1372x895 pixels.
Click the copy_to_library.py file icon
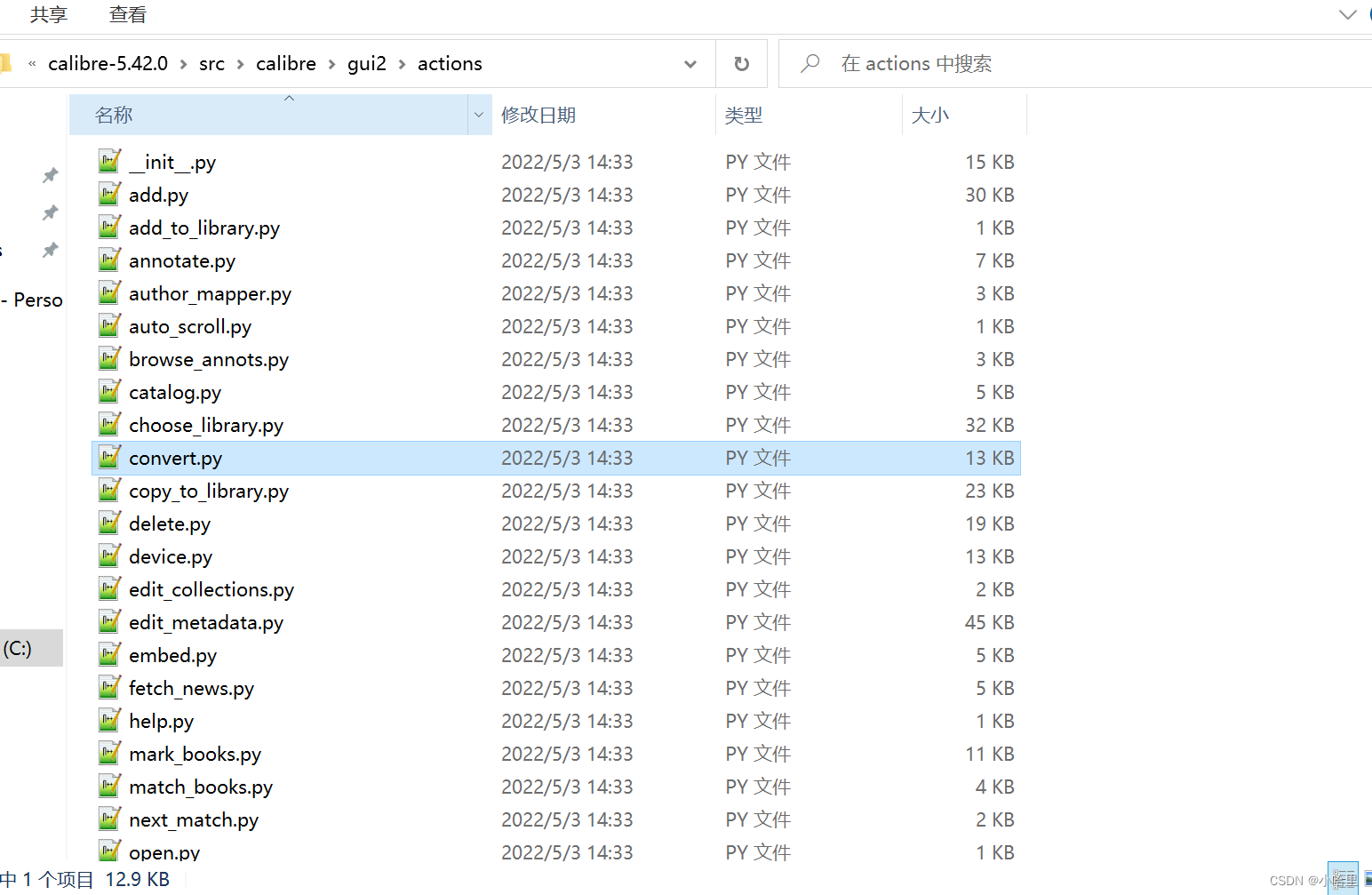point(109,490)
